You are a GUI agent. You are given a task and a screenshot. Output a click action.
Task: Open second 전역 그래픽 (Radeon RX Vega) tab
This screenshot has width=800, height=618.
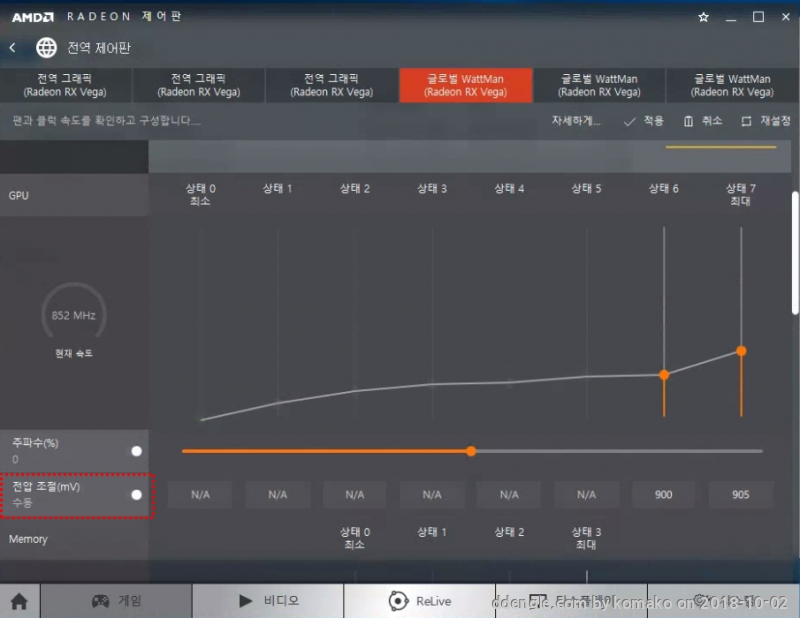[198, 85]
